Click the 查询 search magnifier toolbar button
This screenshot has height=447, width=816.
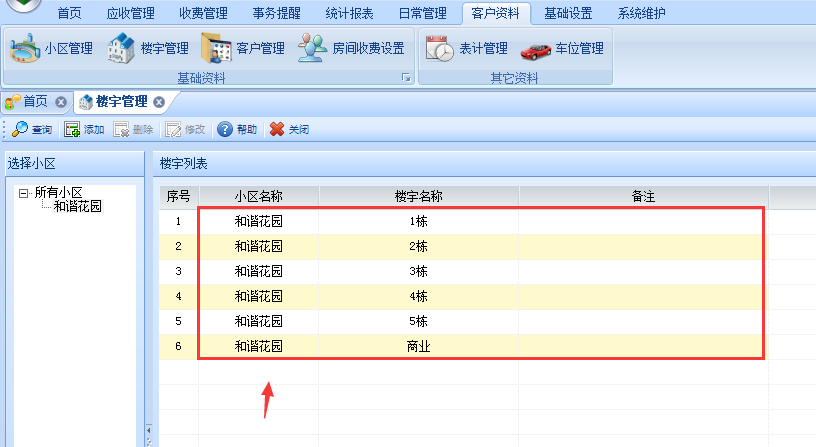tap(32, 129)
